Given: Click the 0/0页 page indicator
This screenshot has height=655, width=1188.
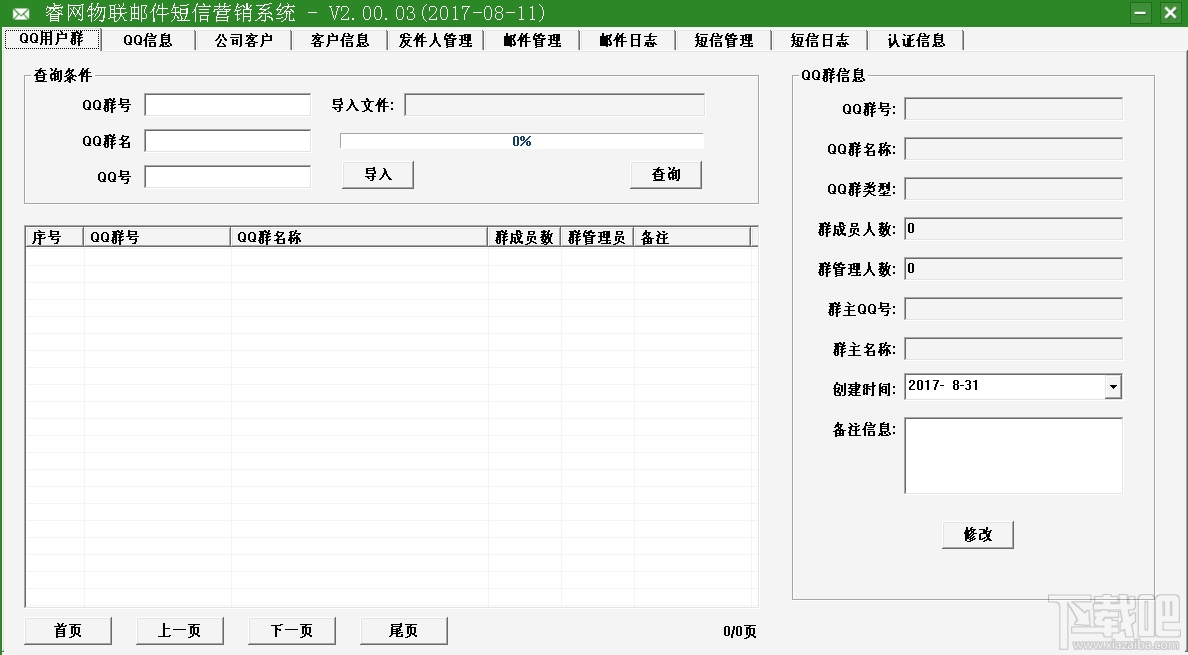Looking at the screenshot, I should (739, 632).
